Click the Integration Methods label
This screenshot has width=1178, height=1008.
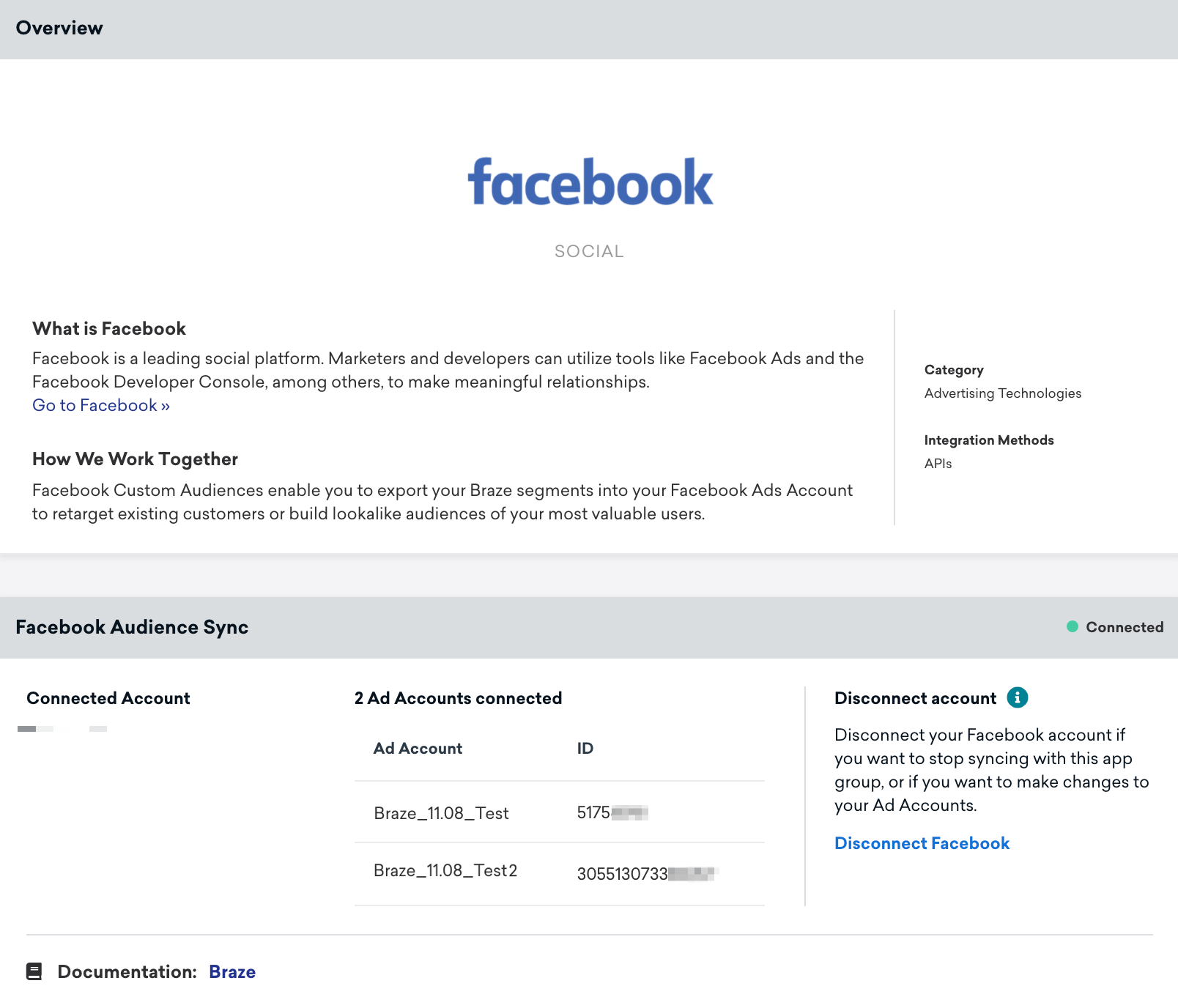(x=988, y=440)
